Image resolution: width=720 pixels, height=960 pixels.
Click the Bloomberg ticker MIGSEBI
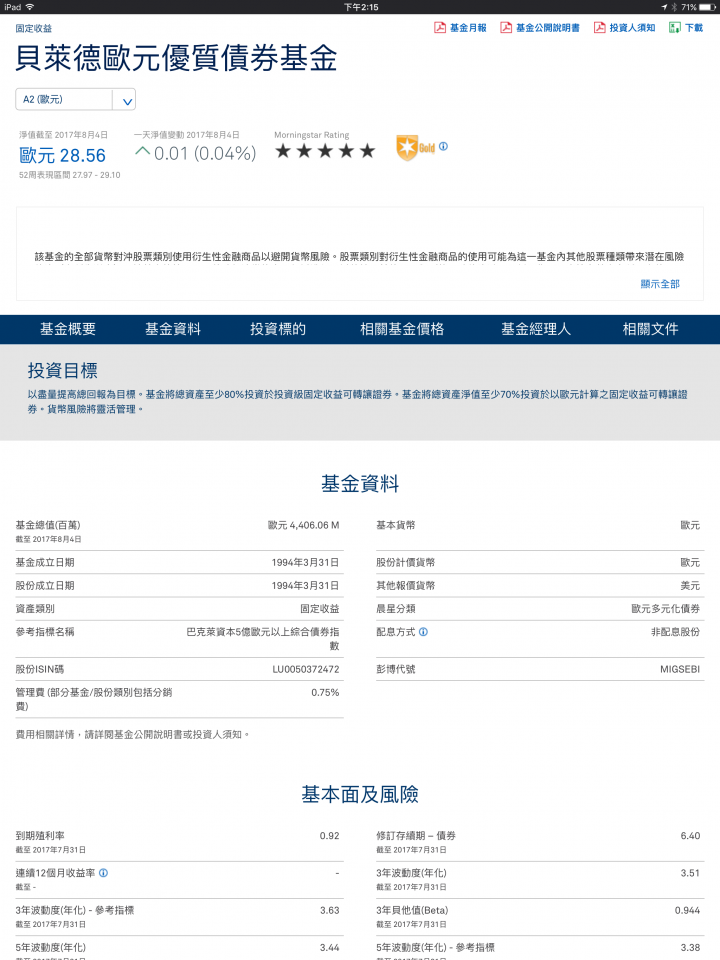point(680,669)
